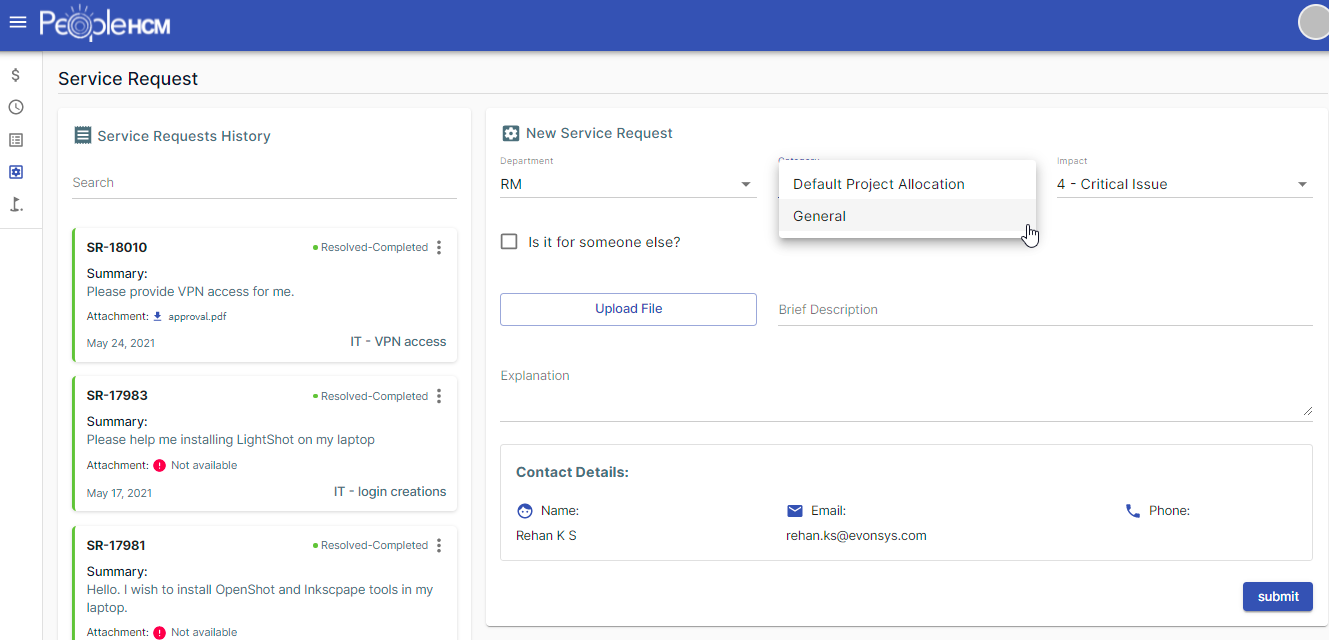1329x640 pixels.
Task: Click the Upload File button
Action: tap(628, 309)
